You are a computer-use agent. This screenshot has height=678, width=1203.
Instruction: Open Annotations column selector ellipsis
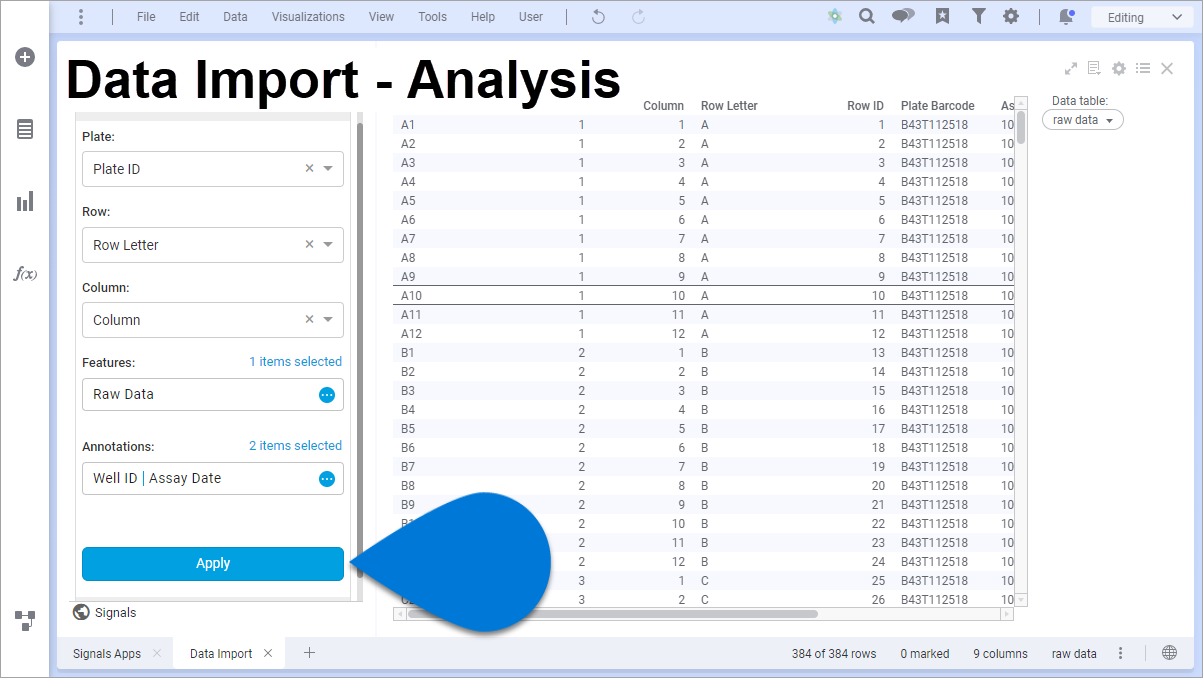pyautogui.click(x=327, y=479)
